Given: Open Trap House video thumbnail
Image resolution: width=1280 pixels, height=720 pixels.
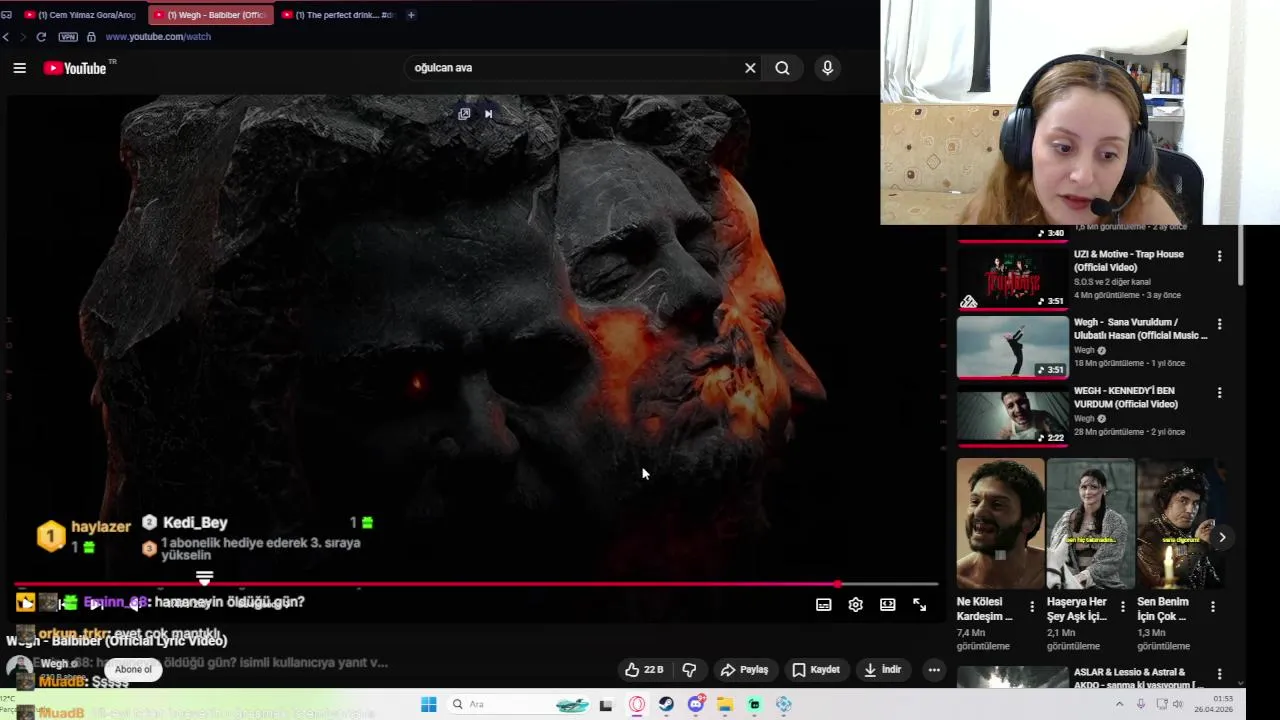Looking at the screenshot, I should click(1012, 277).
